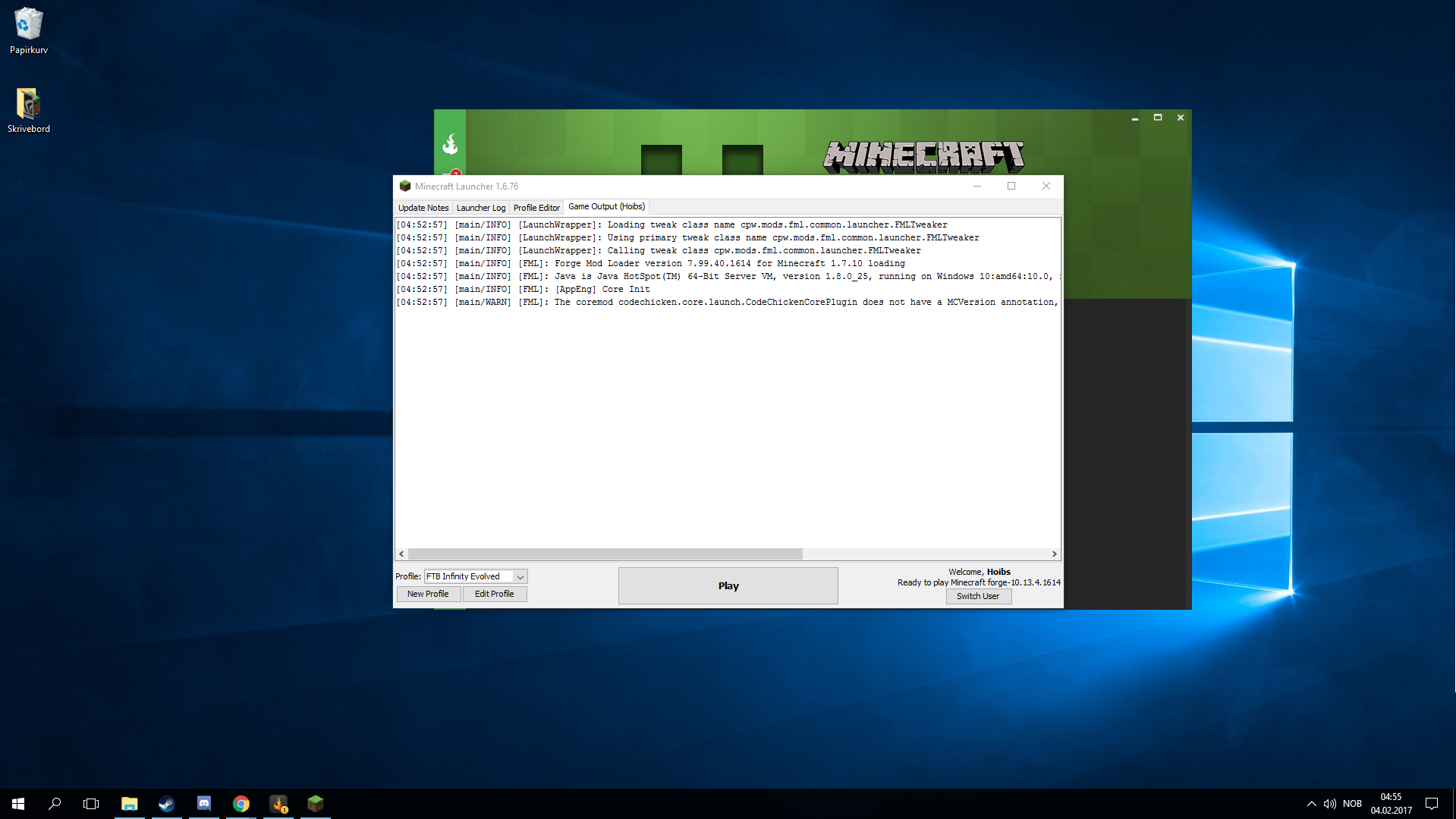Close the green background launcher window
Screen dimensions: 1456x819
coord(1181,118)
